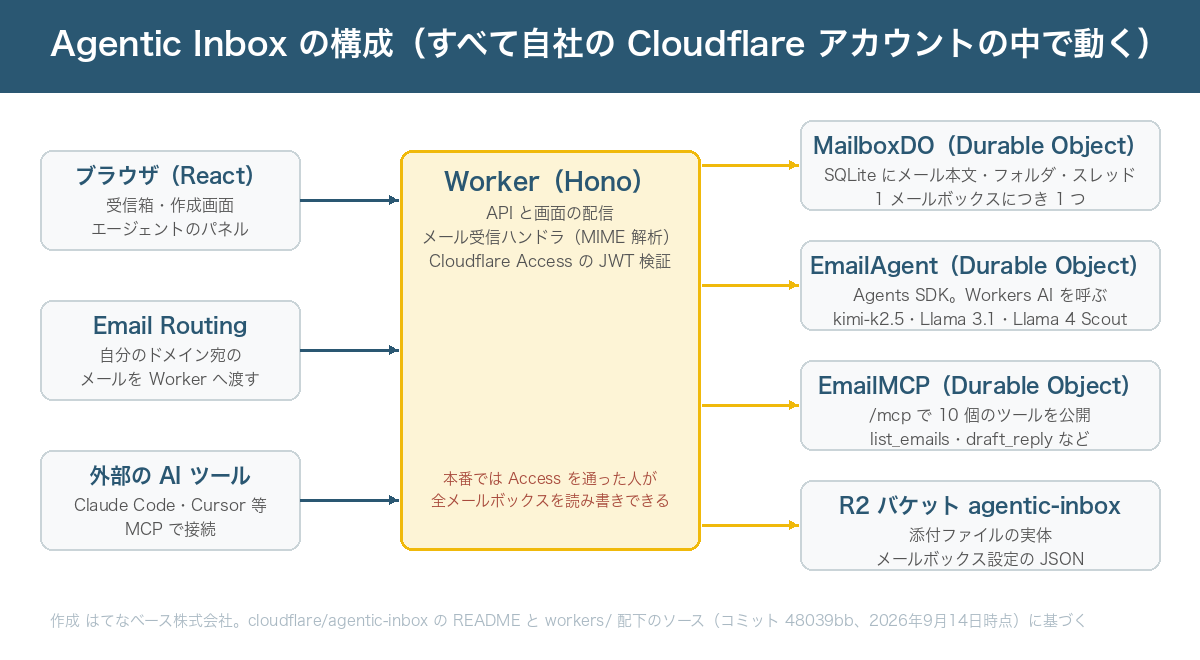This screenshot has width=1200, height=660.
Task: Click the text 'MCP で接続'
Action: (170, 529)
